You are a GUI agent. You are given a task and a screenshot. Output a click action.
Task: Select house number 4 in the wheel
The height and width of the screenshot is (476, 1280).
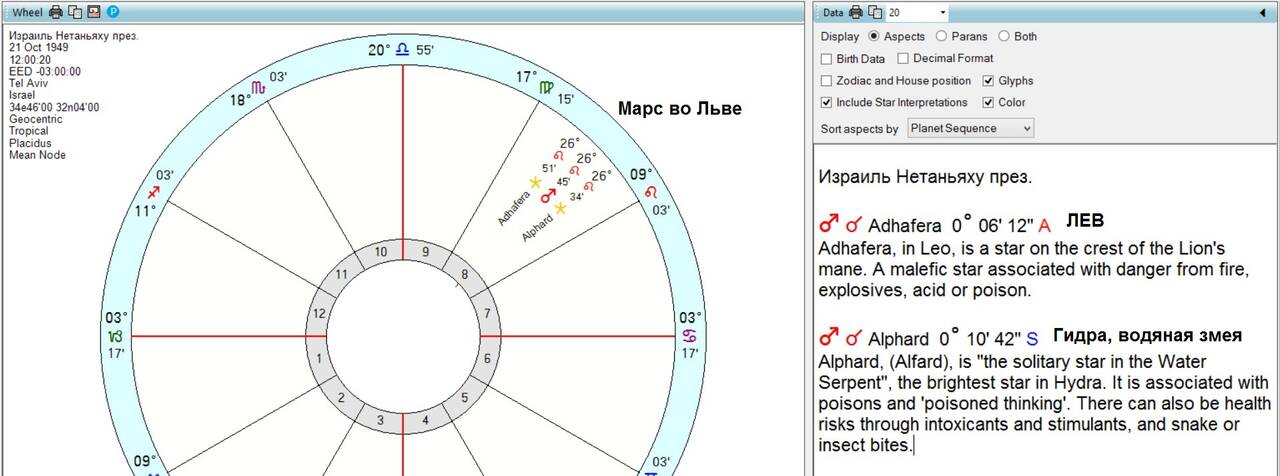[x=425, y=420]
